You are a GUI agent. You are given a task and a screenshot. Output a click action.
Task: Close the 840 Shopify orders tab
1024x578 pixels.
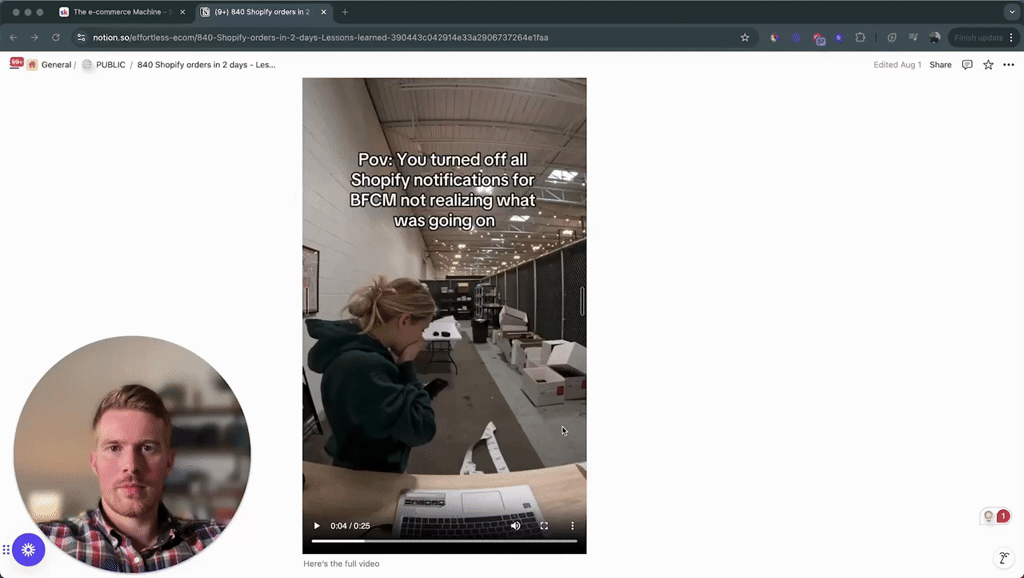coord(323,12)
